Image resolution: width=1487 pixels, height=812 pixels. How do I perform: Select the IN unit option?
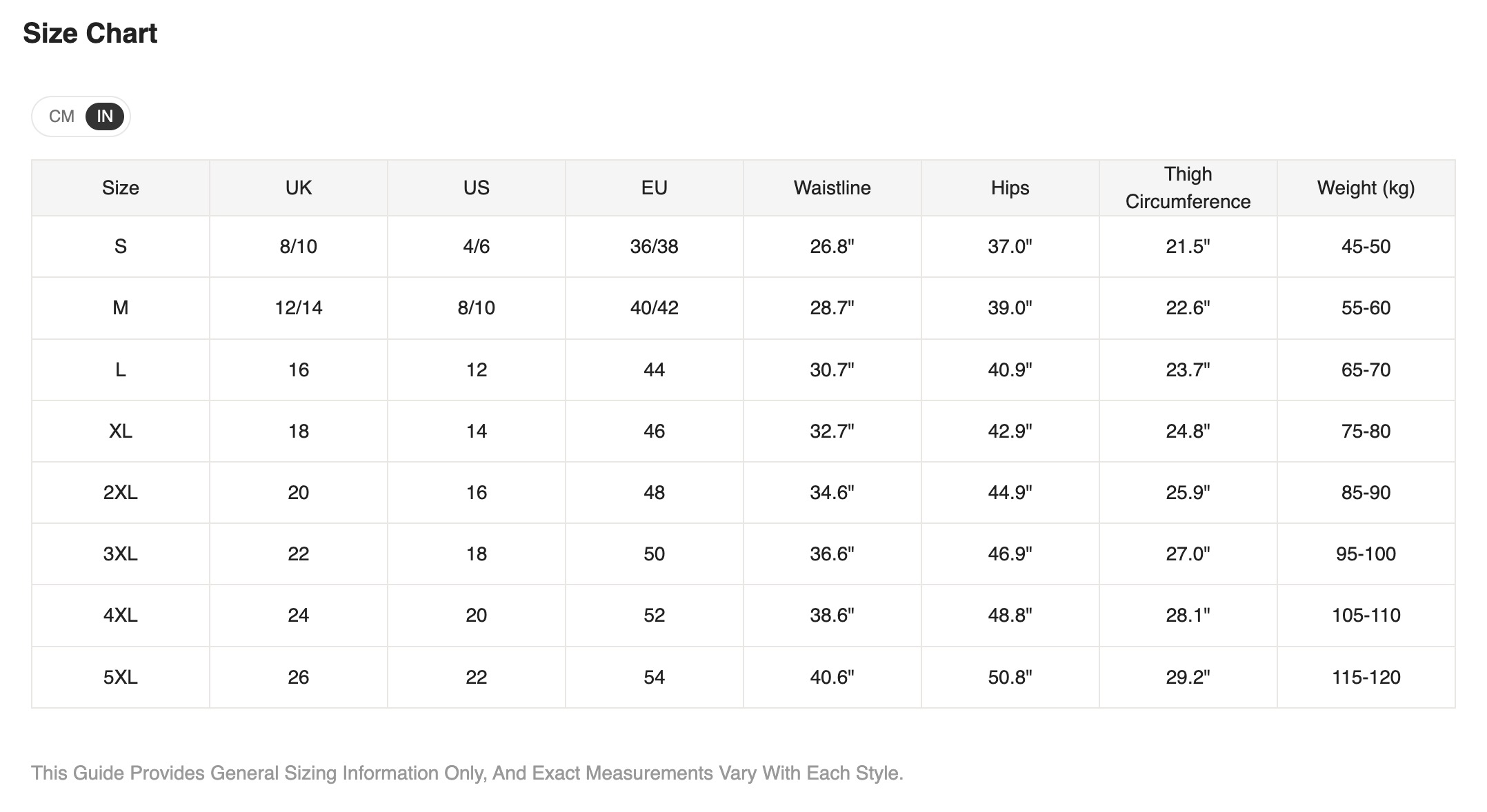pos(105,116)
